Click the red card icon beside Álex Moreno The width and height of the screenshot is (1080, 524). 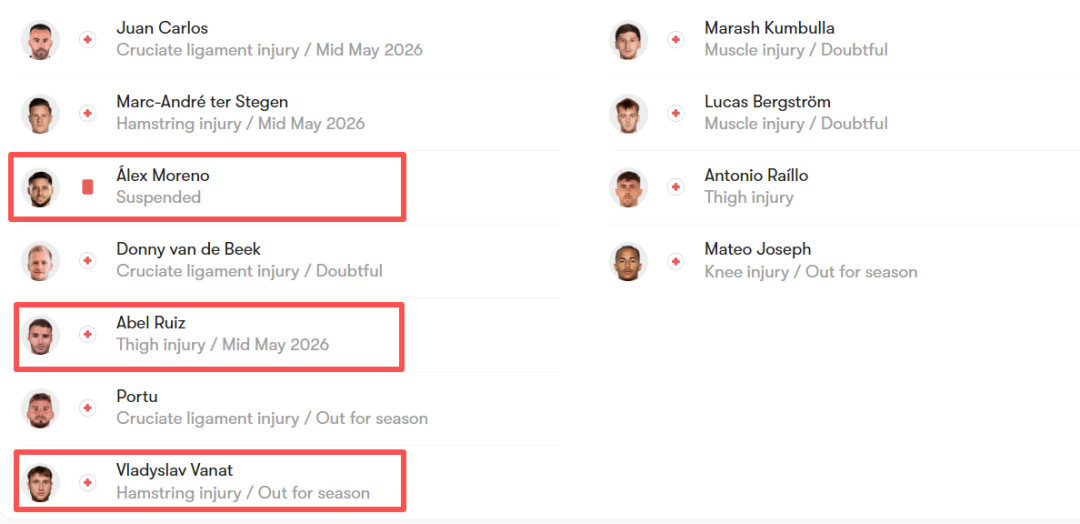[x=87, y=187]
